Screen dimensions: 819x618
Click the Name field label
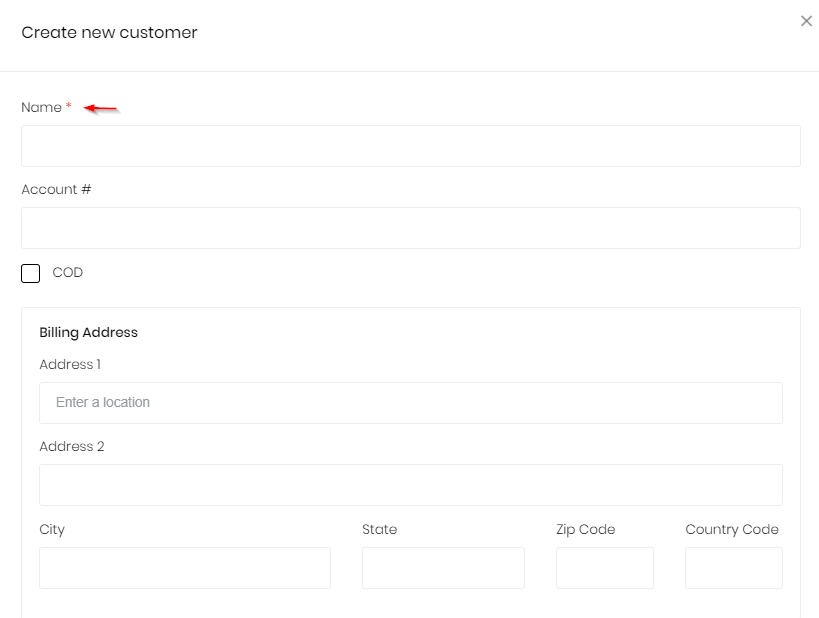pos(41,107)
